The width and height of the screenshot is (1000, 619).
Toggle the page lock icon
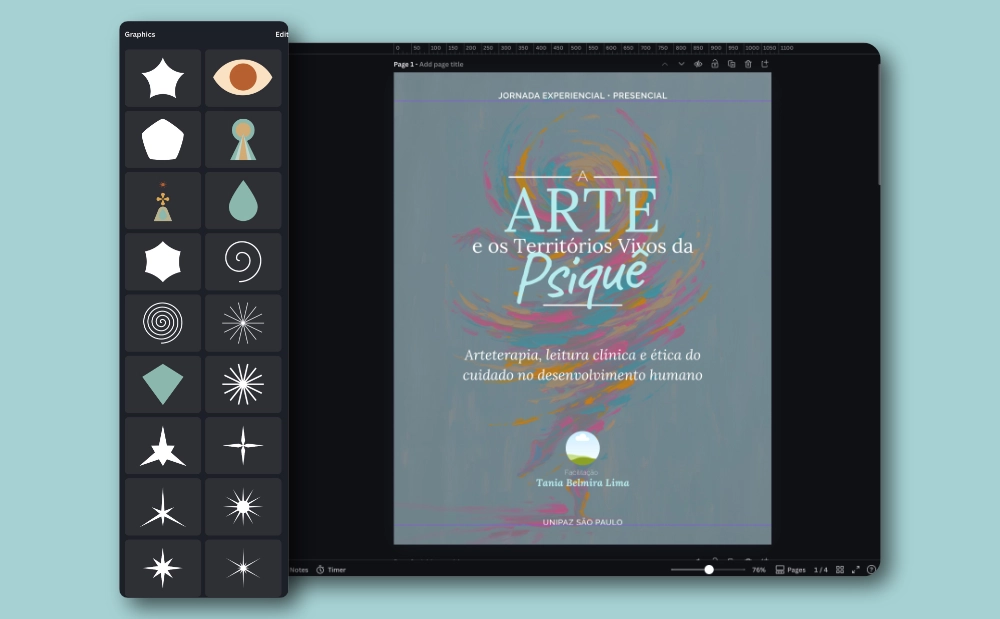point(715,64)
